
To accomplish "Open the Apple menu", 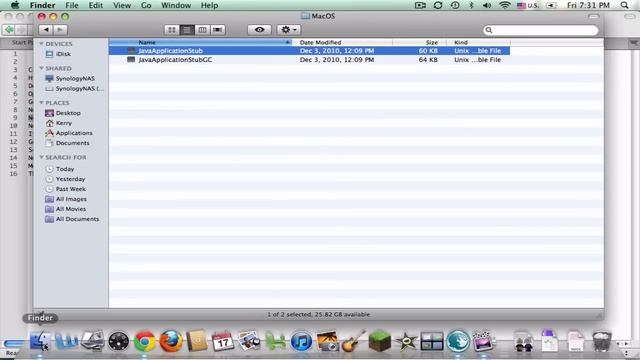I will click(x=15, y=5).
